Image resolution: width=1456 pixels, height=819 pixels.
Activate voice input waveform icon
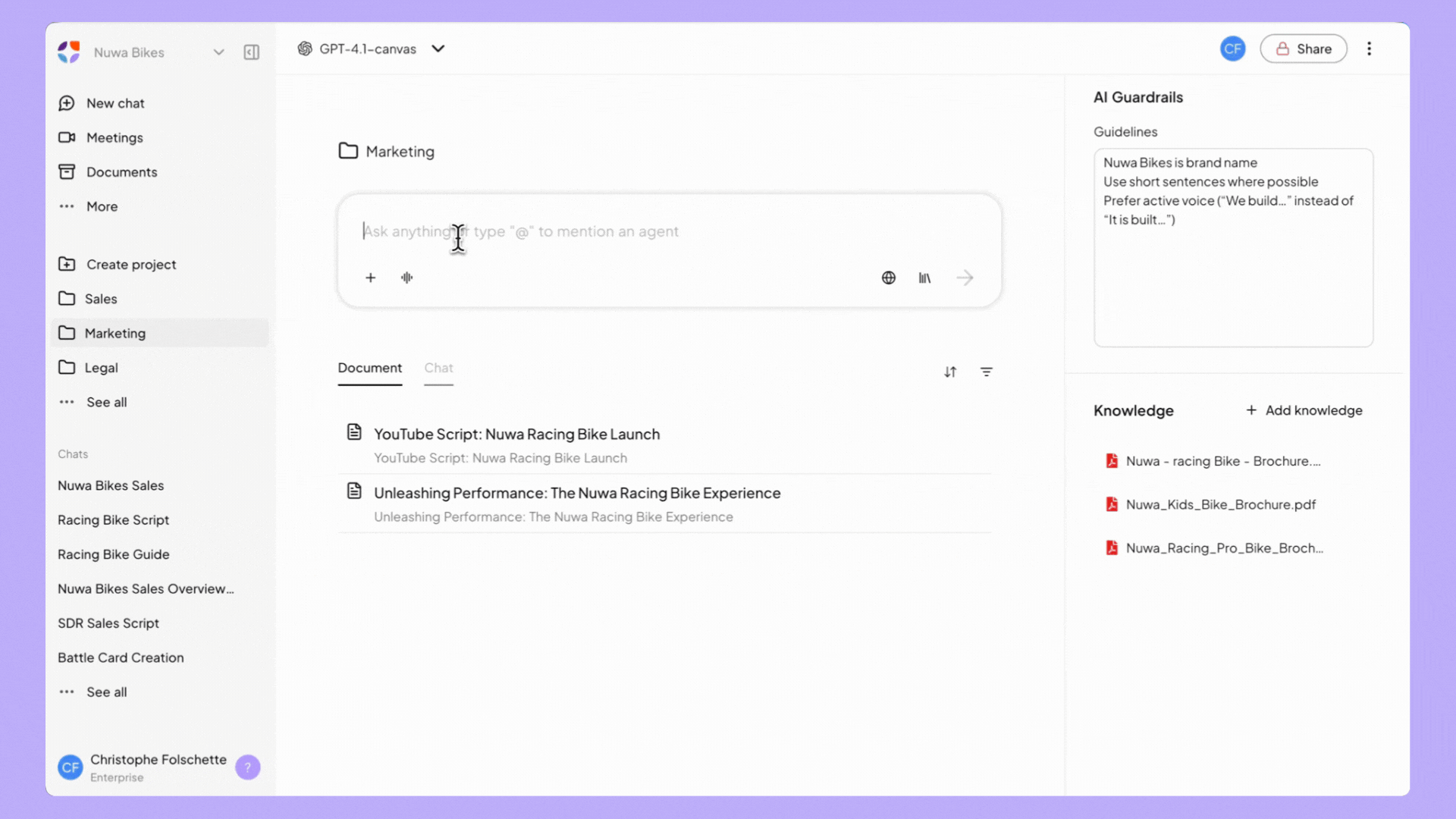[x=407, y=278]
